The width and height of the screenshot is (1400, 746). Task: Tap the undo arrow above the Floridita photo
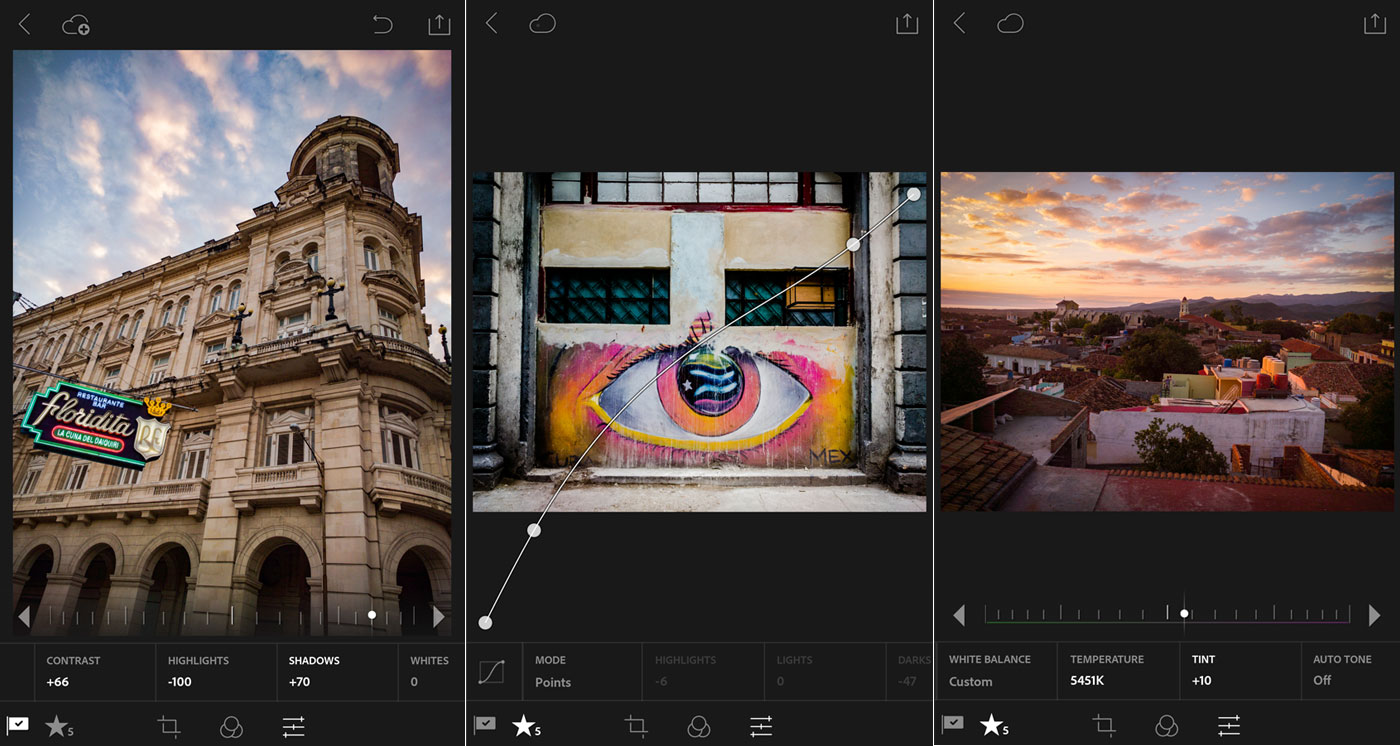coord(382,25)
